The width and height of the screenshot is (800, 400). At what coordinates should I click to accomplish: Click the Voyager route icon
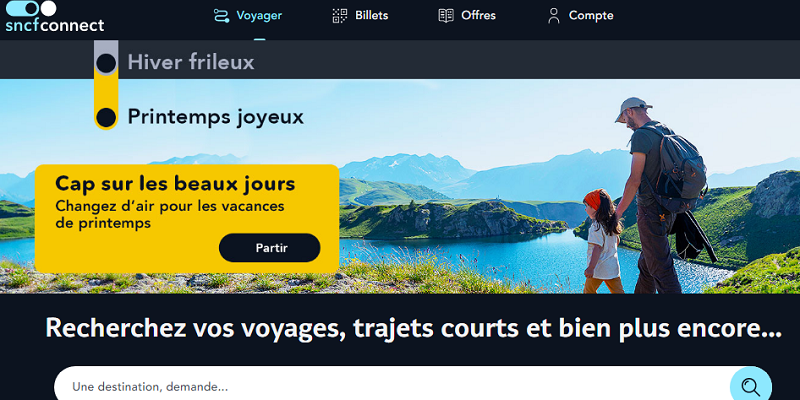pos(221,16)
